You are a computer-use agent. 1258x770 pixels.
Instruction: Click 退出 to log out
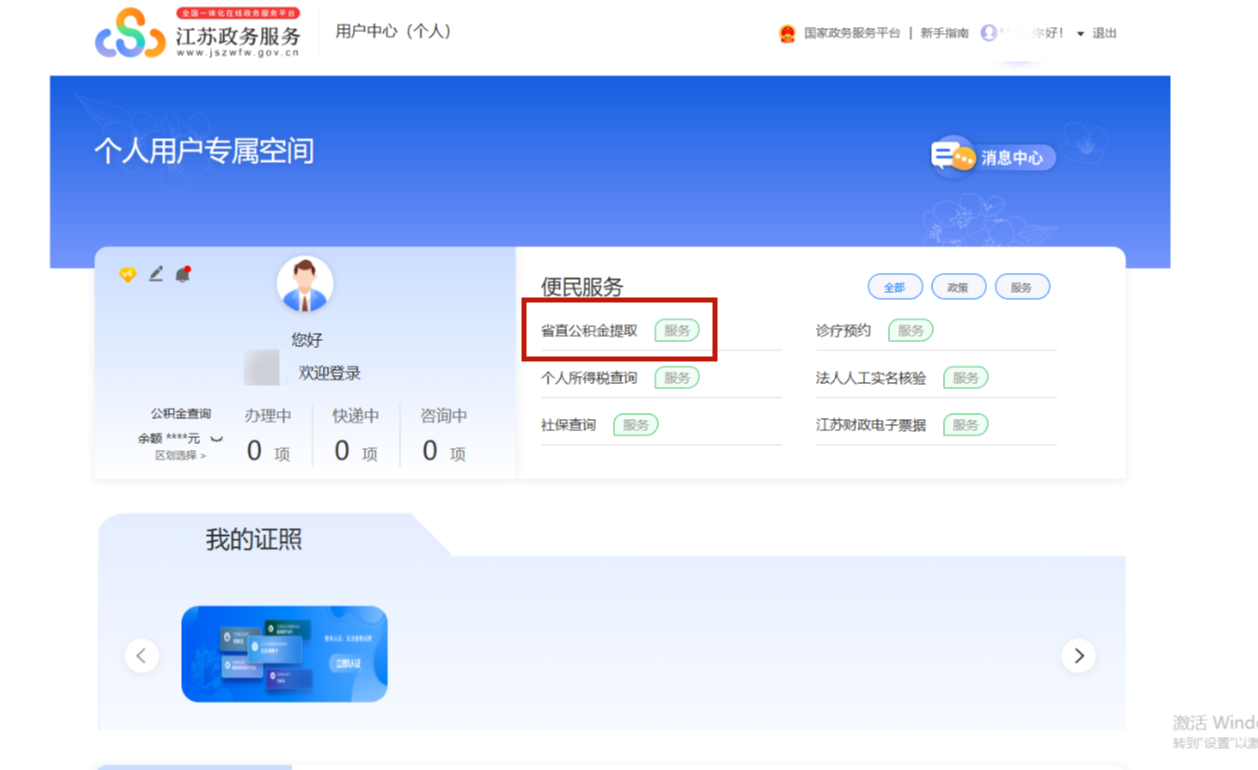click(x=1104, y=34)
